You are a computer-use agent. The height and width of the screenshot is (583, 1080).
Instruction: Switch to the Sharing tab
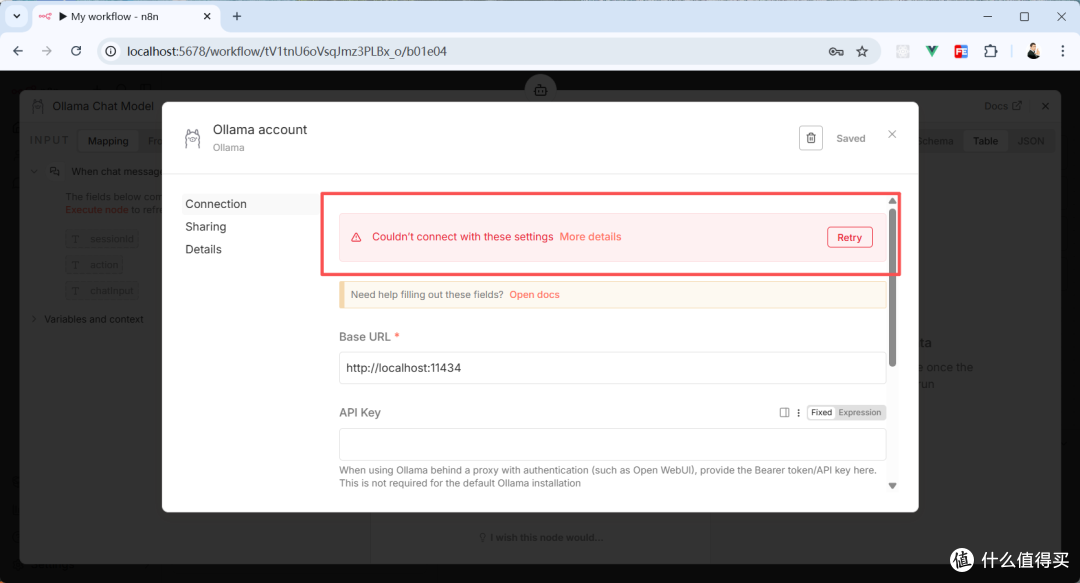205,227
